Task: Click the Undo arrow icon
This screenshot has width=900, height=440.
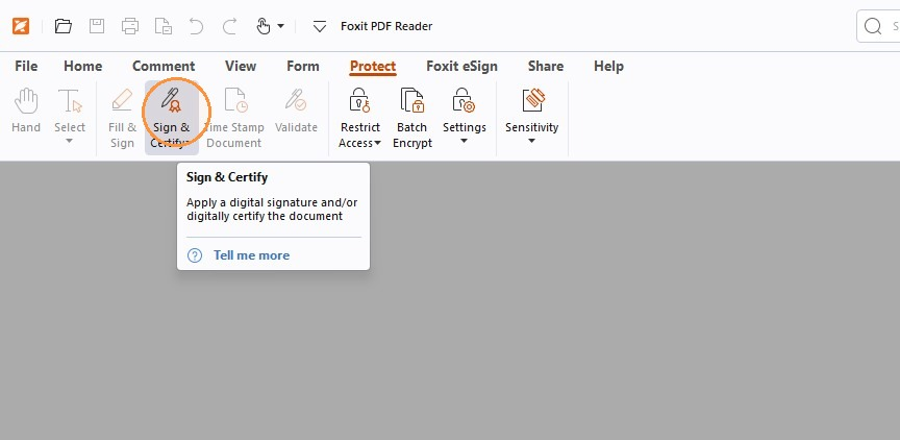Action: pyautogui.click(x=196, y=26)
